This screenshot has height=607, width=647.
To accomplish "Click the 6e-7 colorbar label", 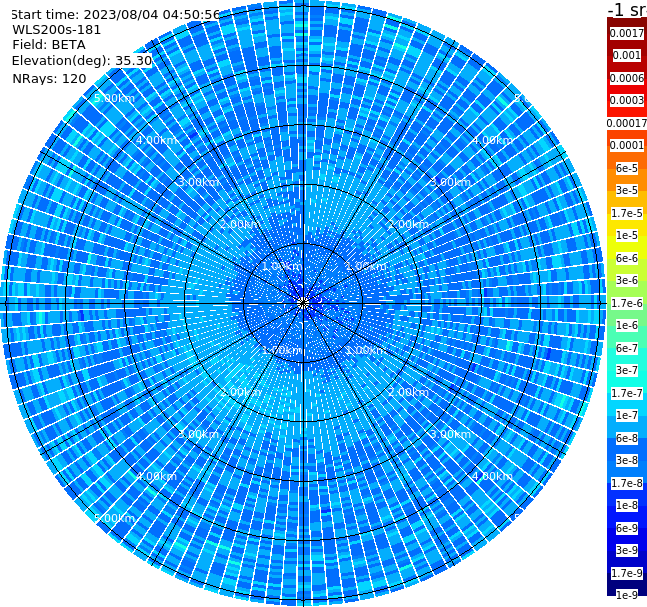I will (627, 348).
